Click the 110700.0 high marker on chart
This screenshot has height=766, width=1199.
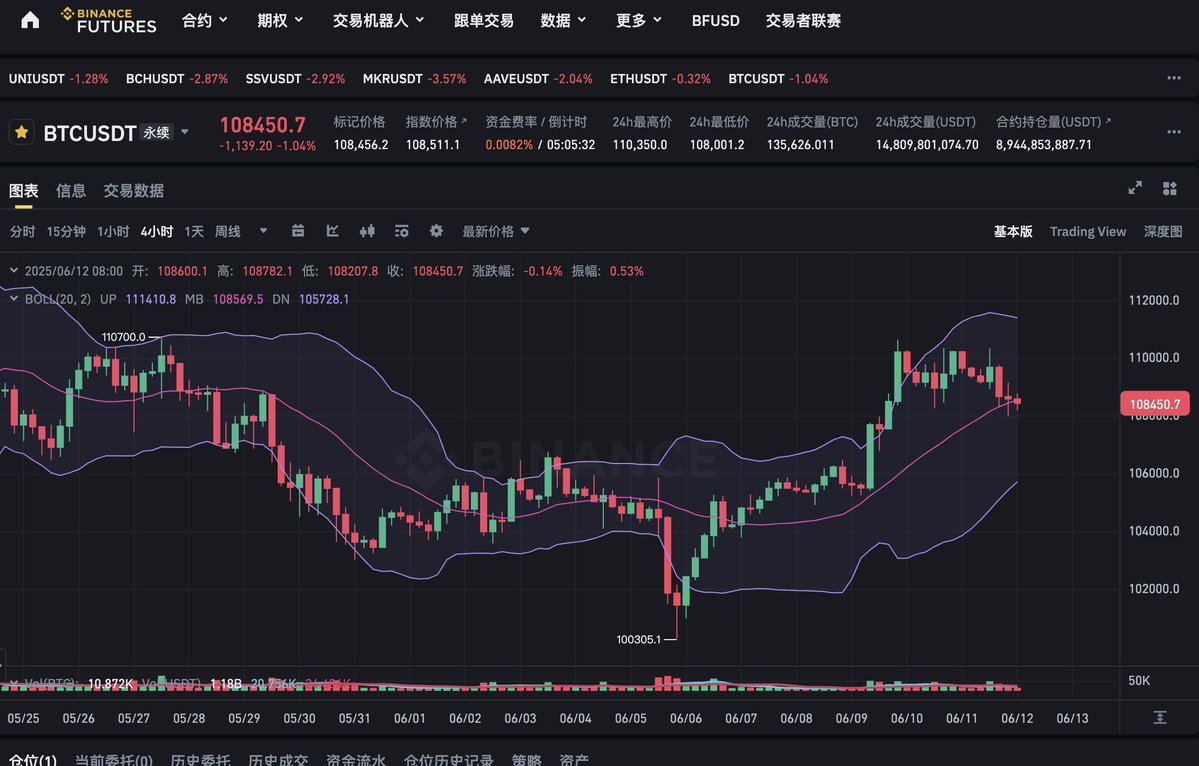pyautogui.click(x=123, y=336)
